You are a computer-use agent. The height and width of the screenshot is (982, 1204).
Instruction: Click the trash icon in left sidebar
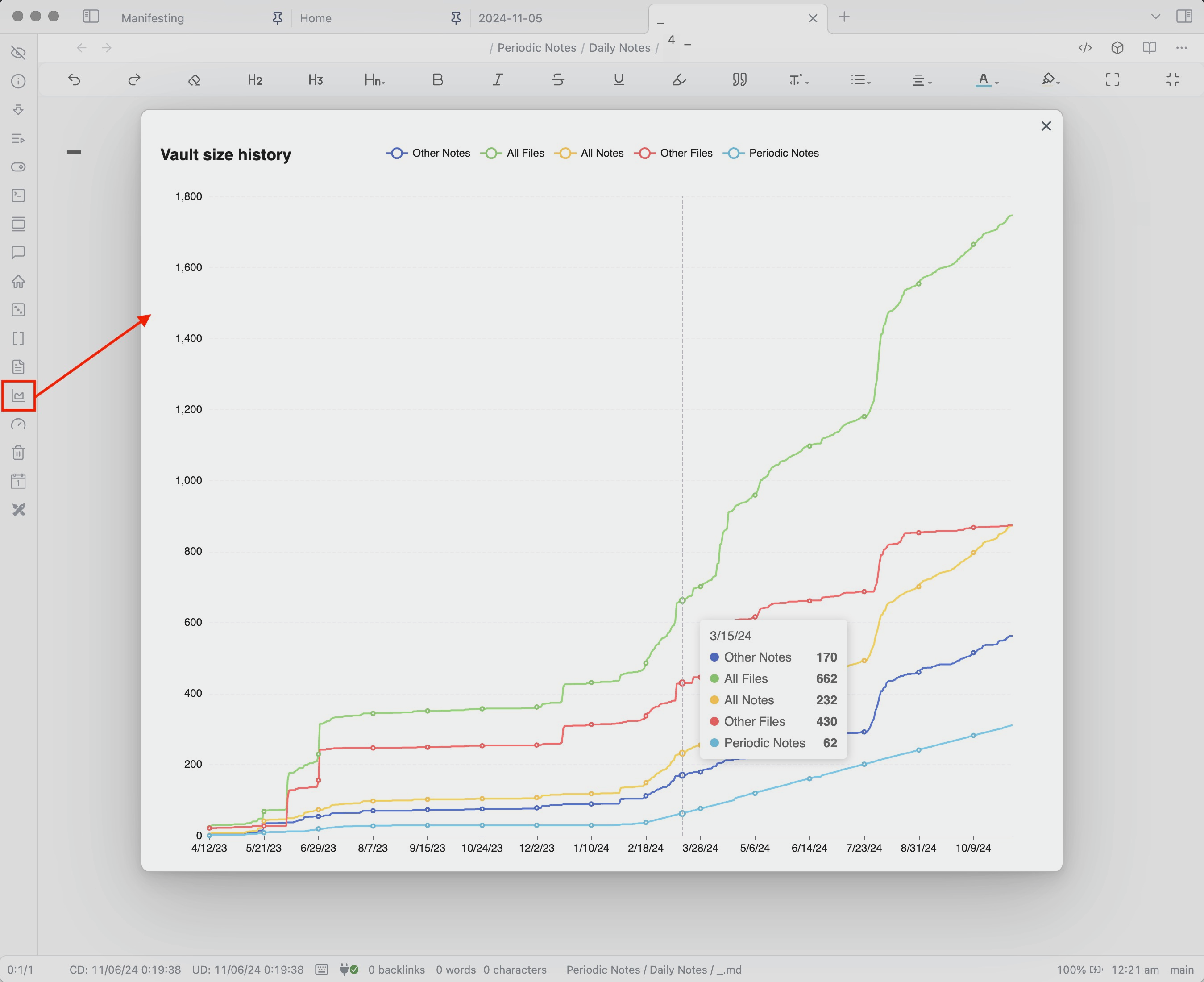pos(18,453)
